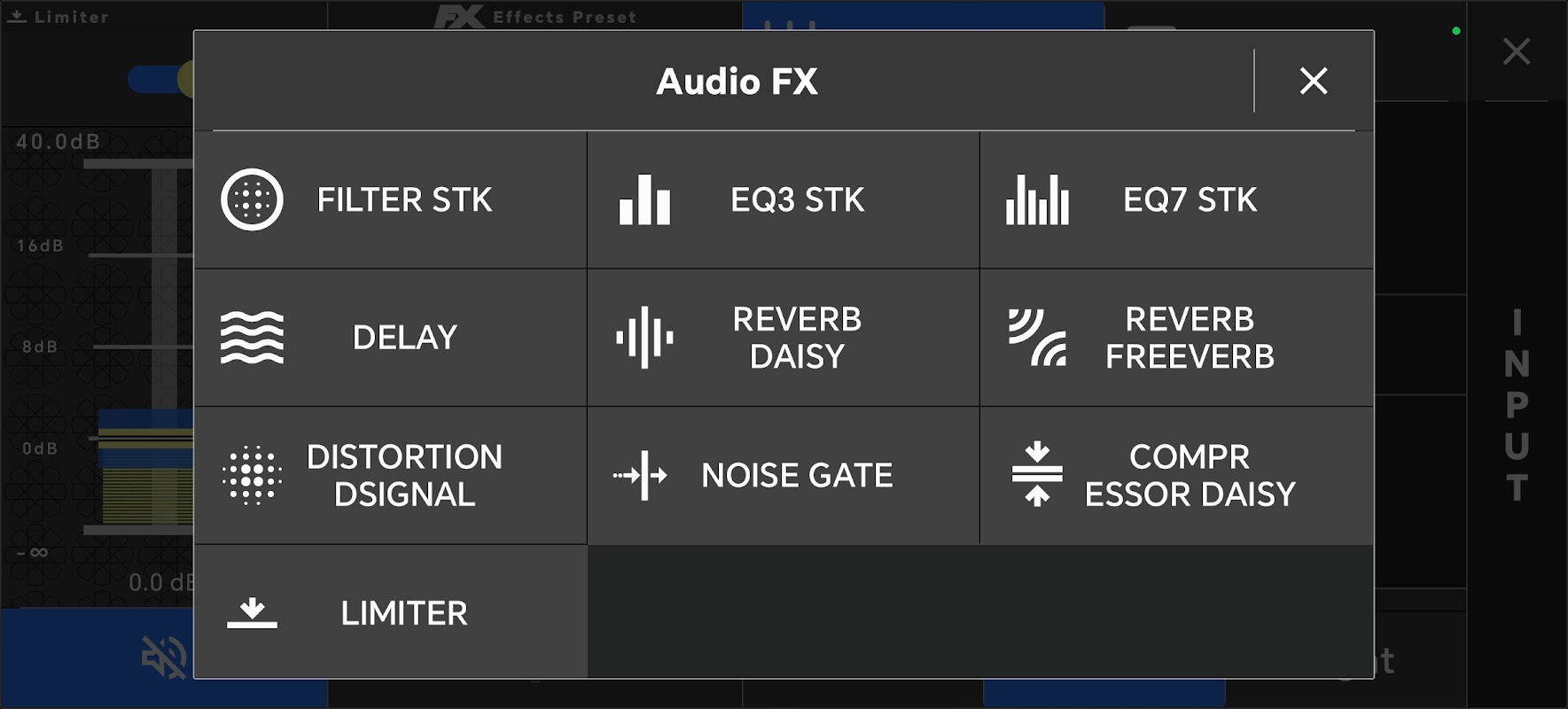The height and width of the screenshot is (709, 1568).
Task: Select the Filter STK circular icon
Action: [x=252, y=199]
